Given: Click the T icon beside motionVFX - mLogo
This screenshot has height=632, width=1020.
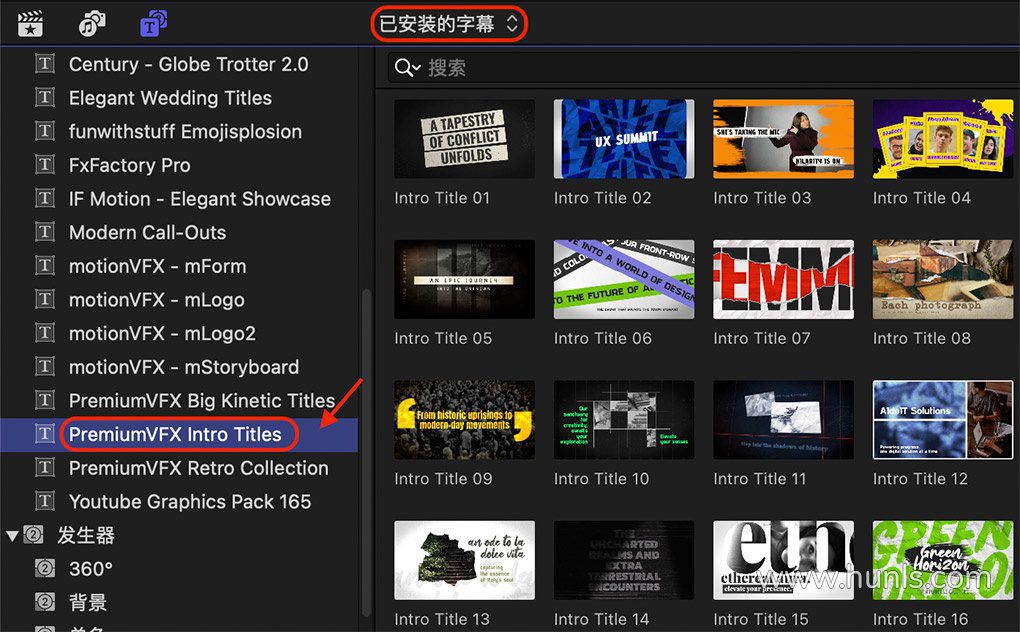Looking at the screenshot, I should [x=44, y=299].
